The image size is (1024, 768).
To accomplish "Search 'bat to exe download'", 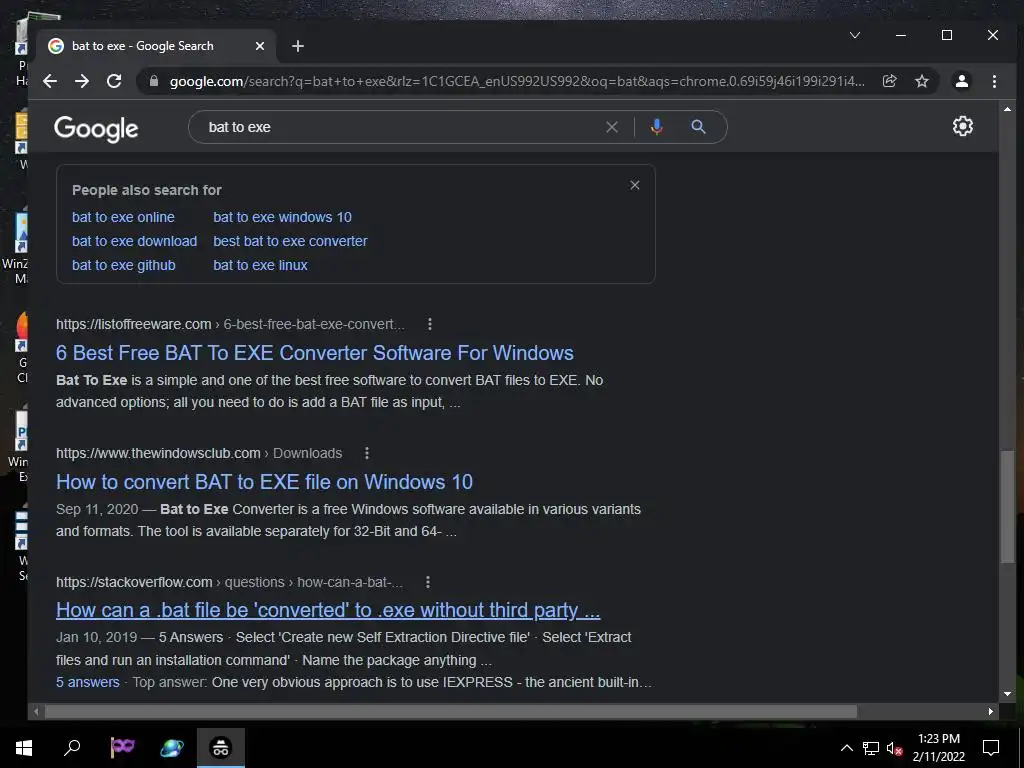I will coord(135,241).
